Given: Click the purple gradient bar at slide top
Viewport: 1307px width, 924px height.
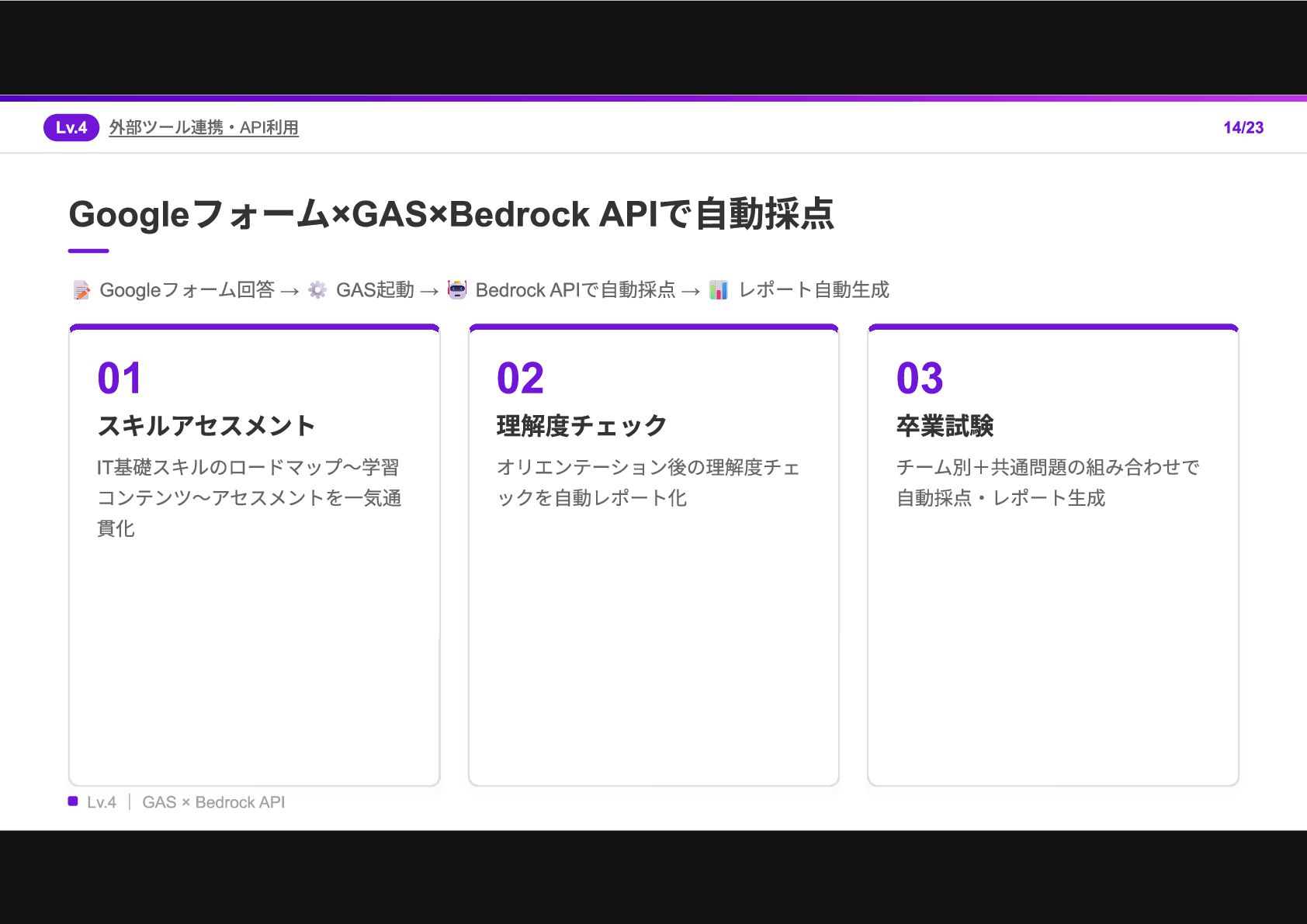Looking at the screenshot, I should point(653,99).
